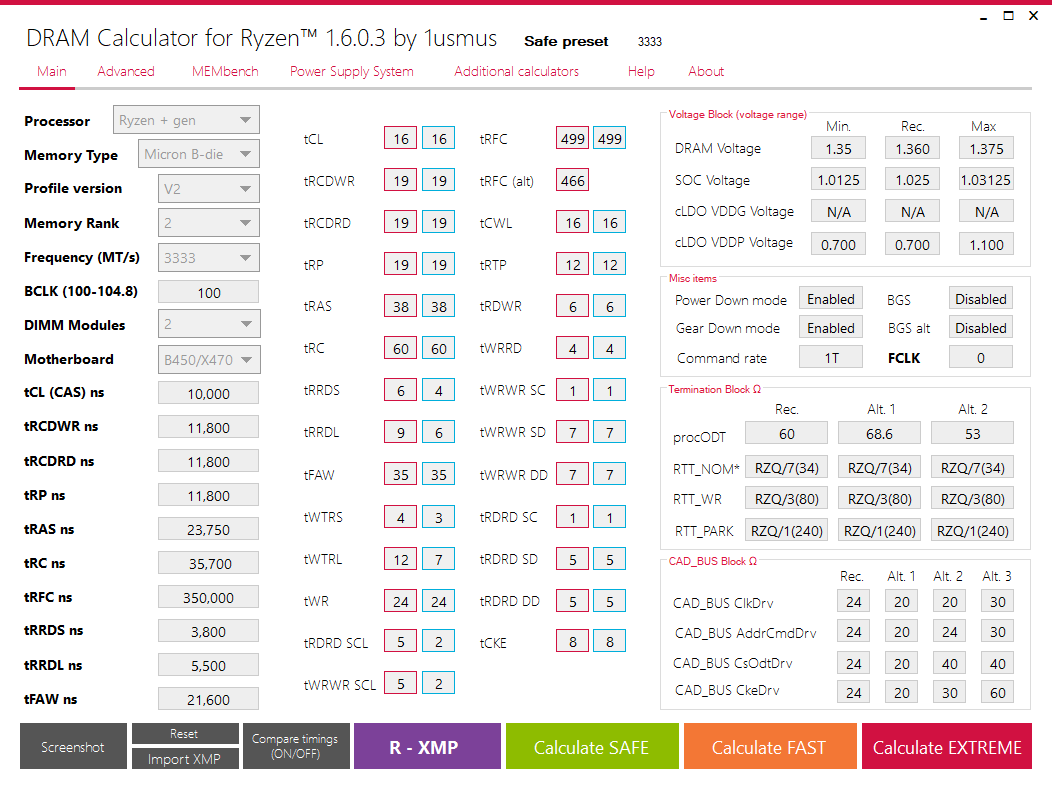Click the red-bordered tCL value 16
The image size is (1052, 790).
tap(401, 139)
